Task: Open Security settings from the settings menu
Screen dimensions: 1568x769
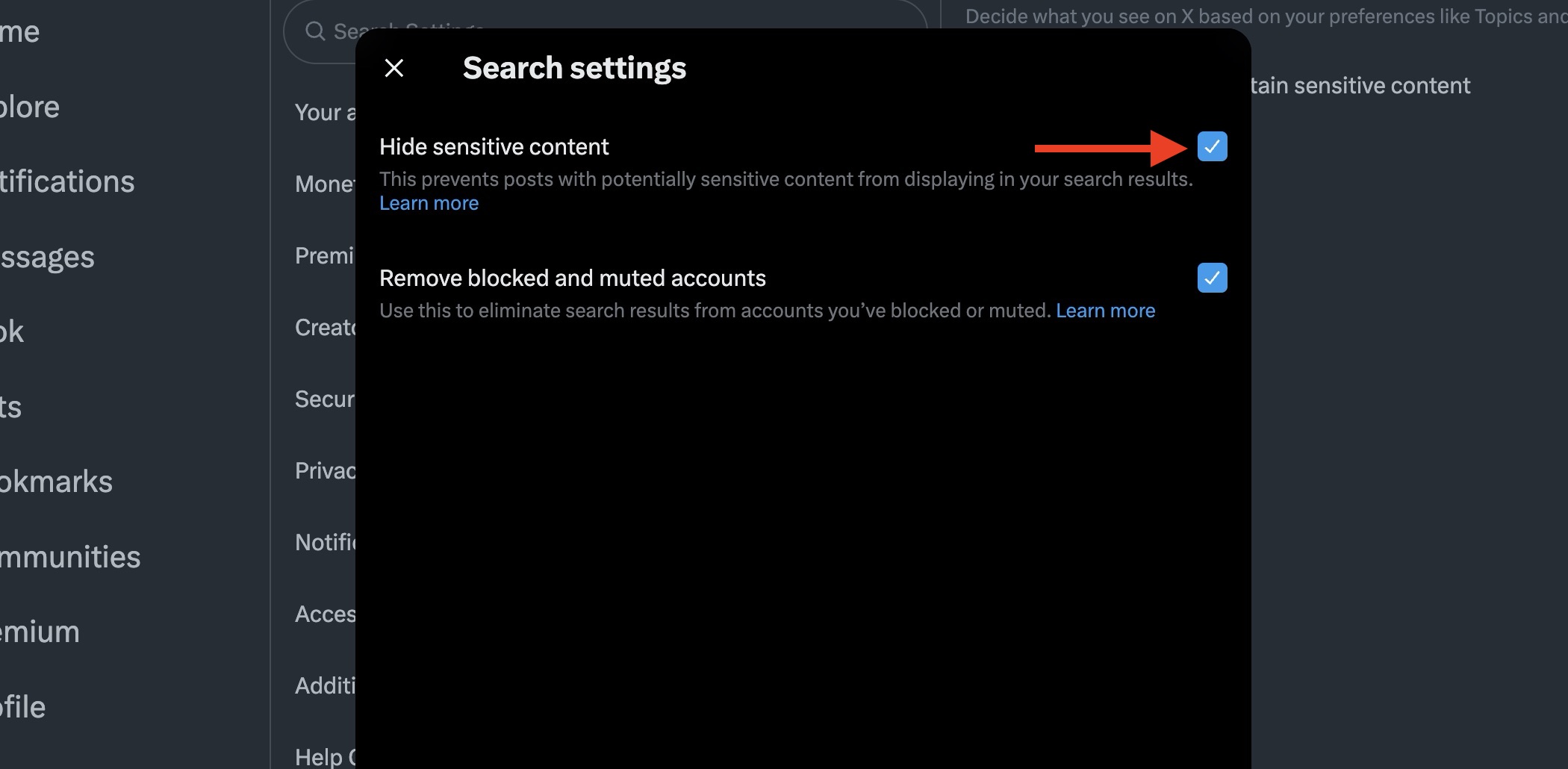Action: (x=323, y=399)
